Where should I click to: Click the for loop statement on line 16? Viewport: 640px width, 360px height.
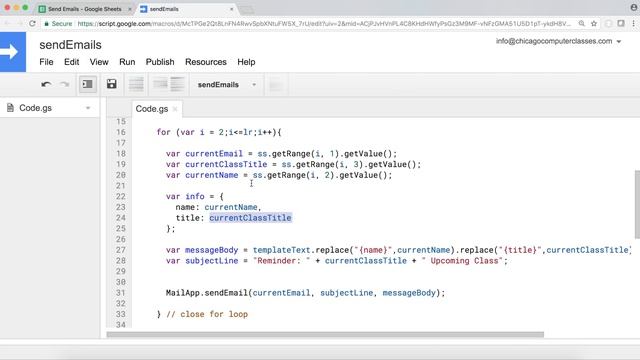(219, 132)
